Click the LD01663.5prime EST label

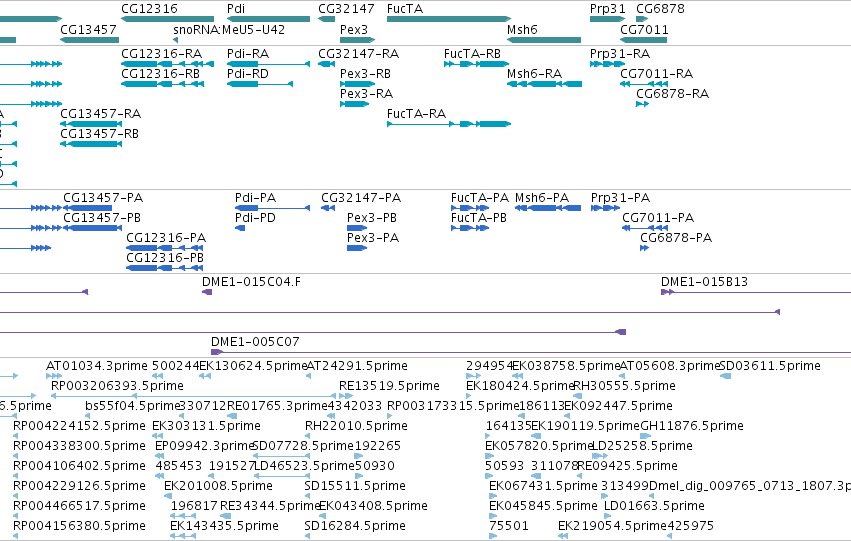click(655, 506)
